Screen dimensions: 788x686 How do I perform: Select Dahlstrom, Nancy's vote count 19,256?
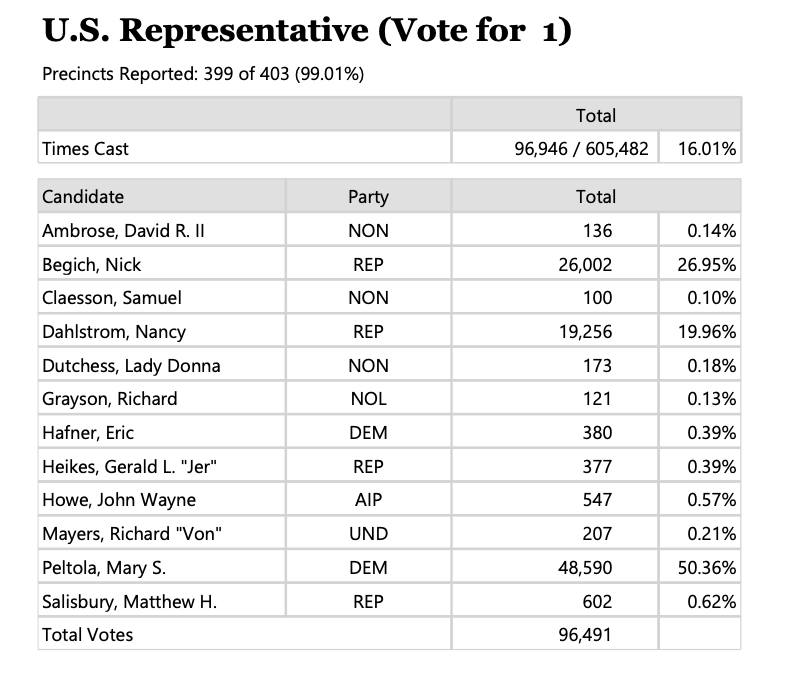[584, 332]
